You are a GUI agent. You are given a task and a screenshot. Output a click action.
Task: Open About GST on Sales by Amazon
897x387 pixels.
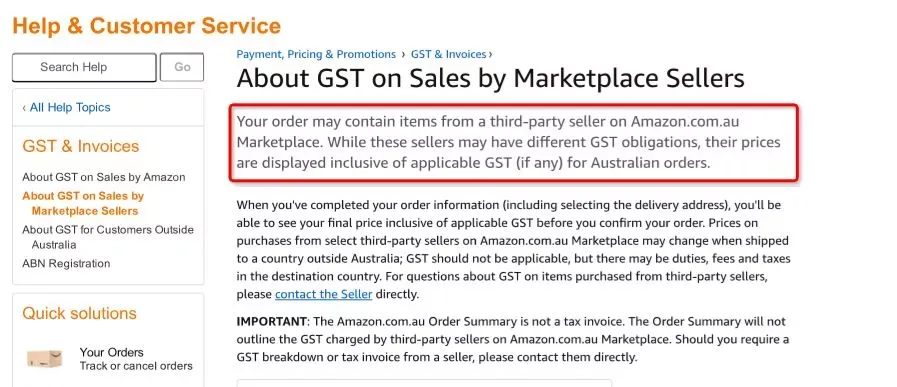(104, 177)
